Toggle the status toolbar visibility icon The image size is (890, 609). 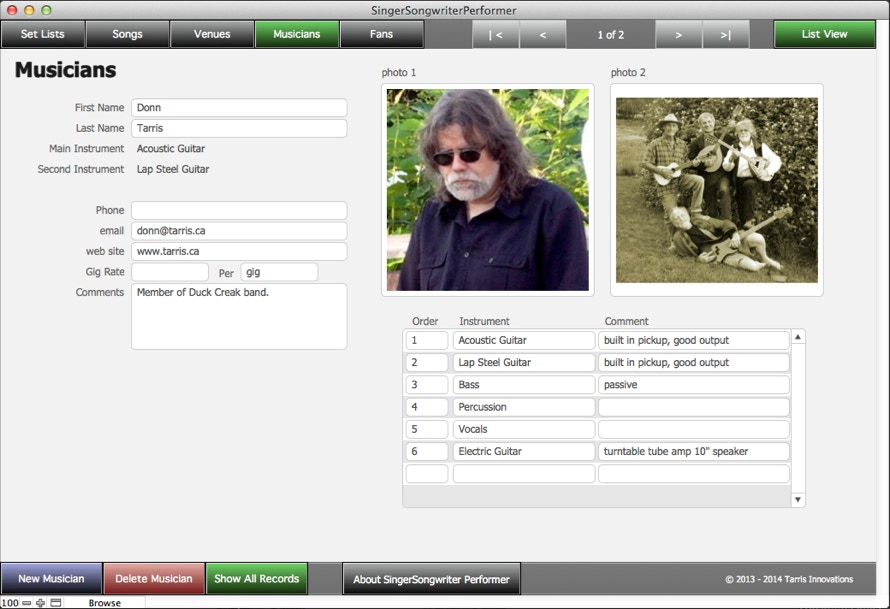[56, 603]
